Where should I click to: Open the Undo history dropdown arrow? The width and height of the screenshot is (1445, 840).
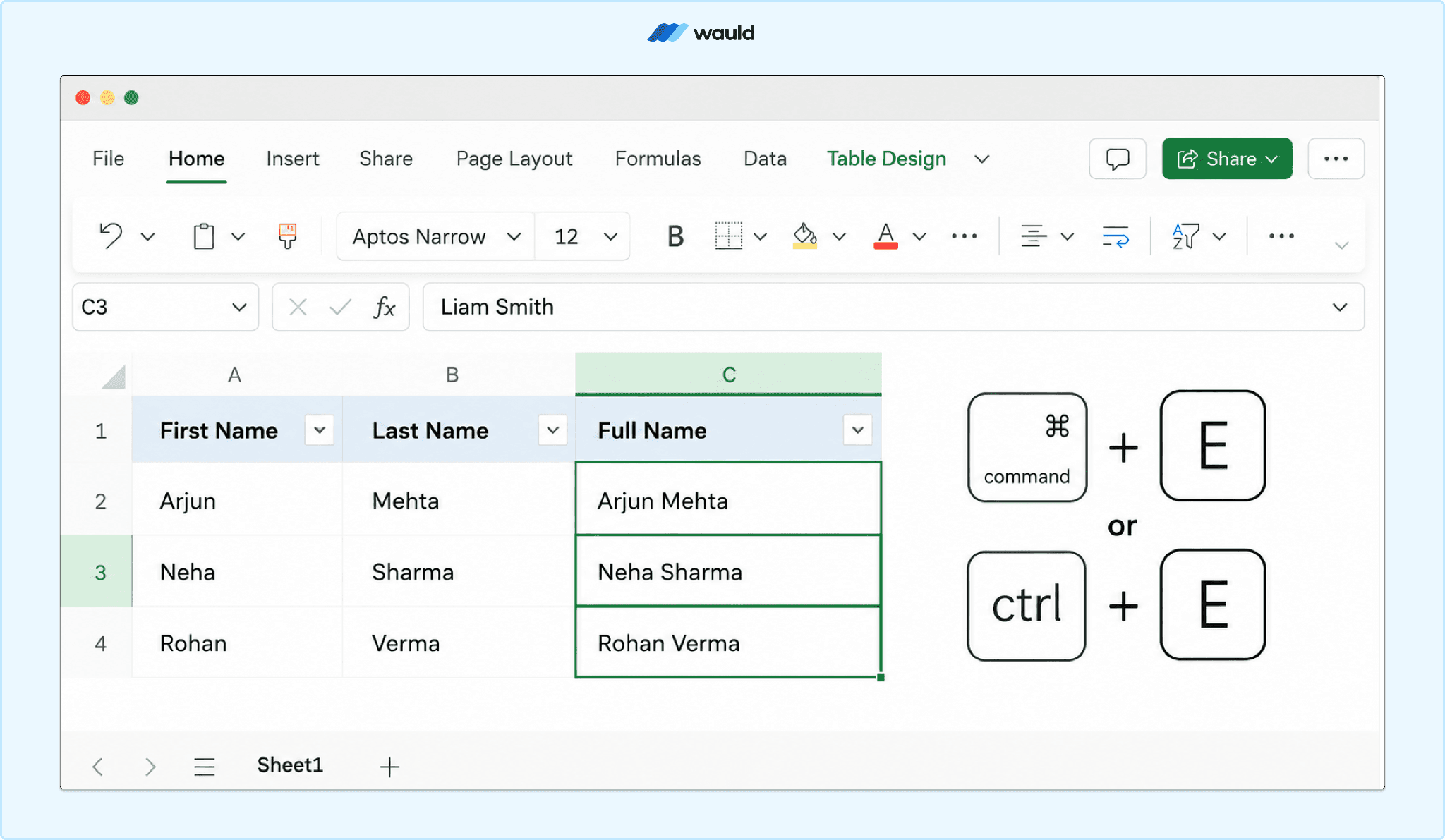(x=147, y=236)
